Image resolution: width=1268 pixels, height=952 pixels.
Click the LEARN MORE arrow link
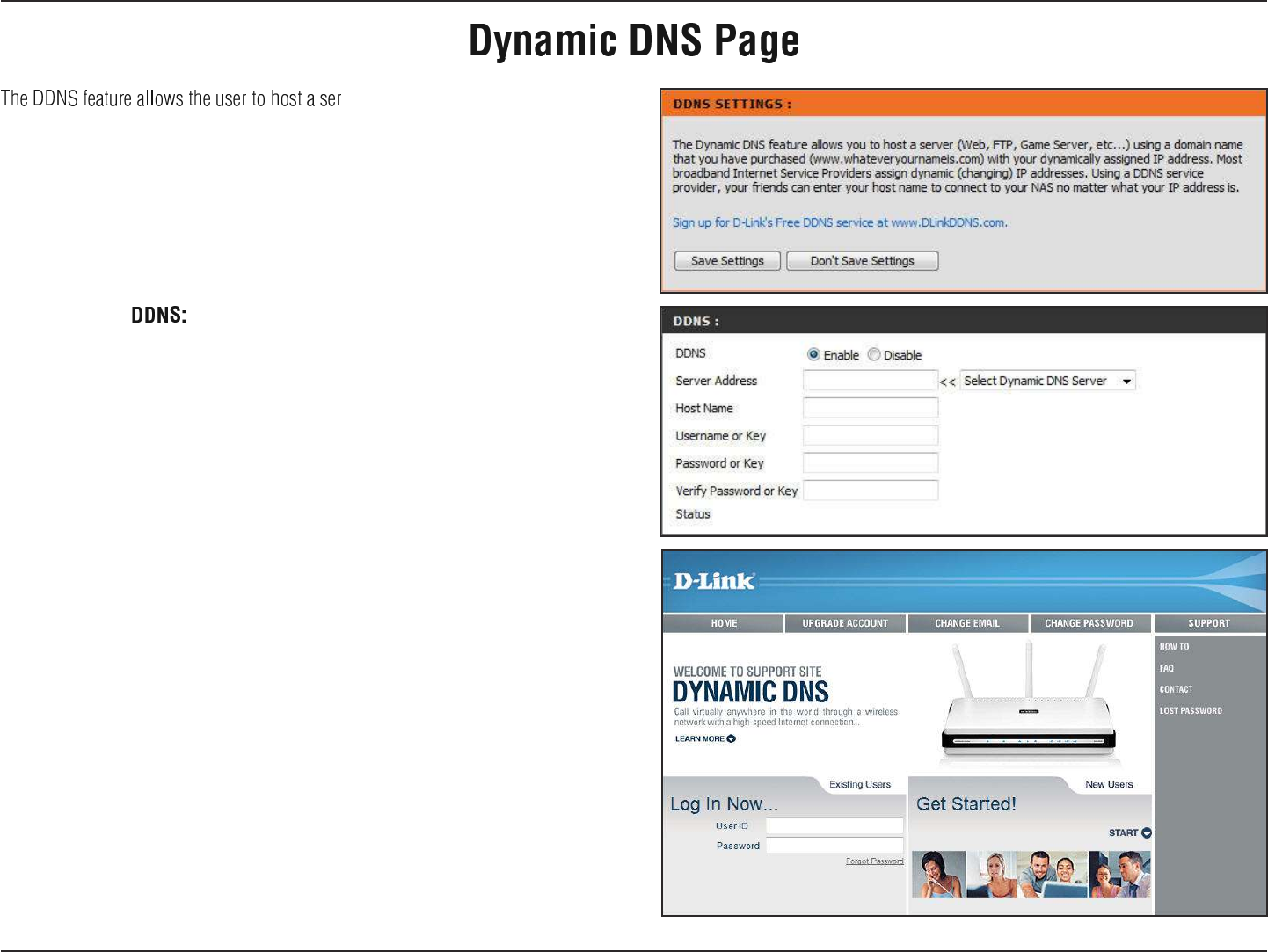pyautogui.click(x=705, y=738)
